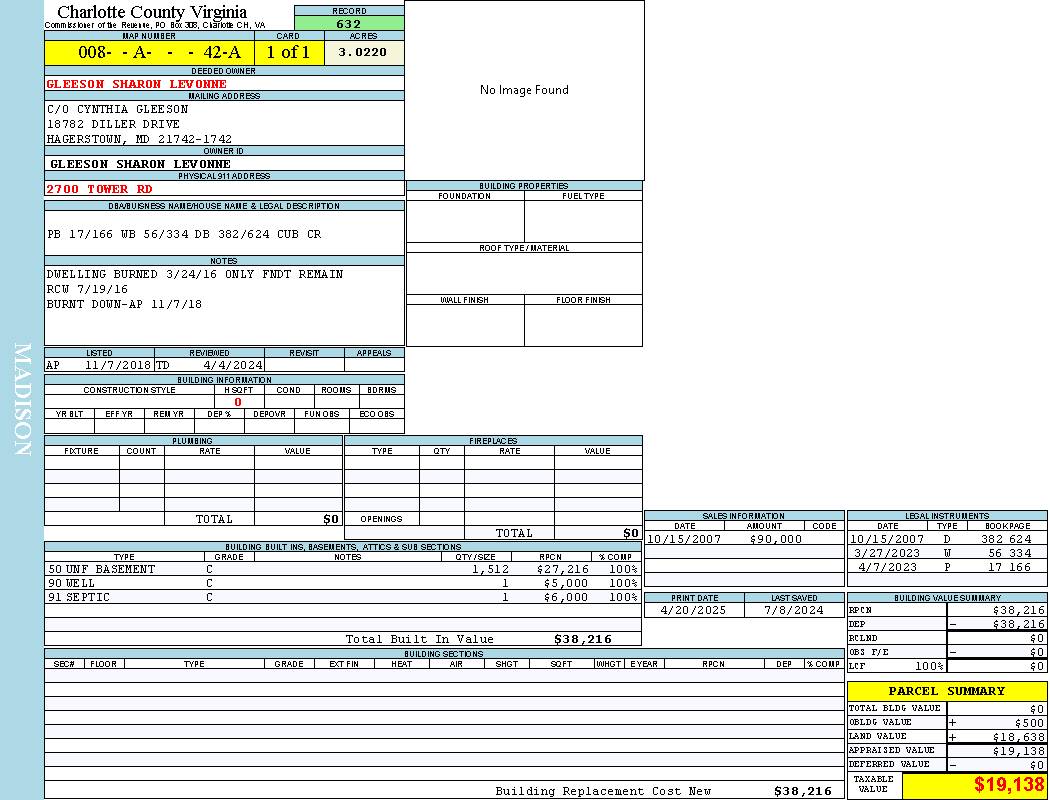1050x800 pixels.
Task: Select the taxable value $19,138
Action: click(x=1008, y=785)
